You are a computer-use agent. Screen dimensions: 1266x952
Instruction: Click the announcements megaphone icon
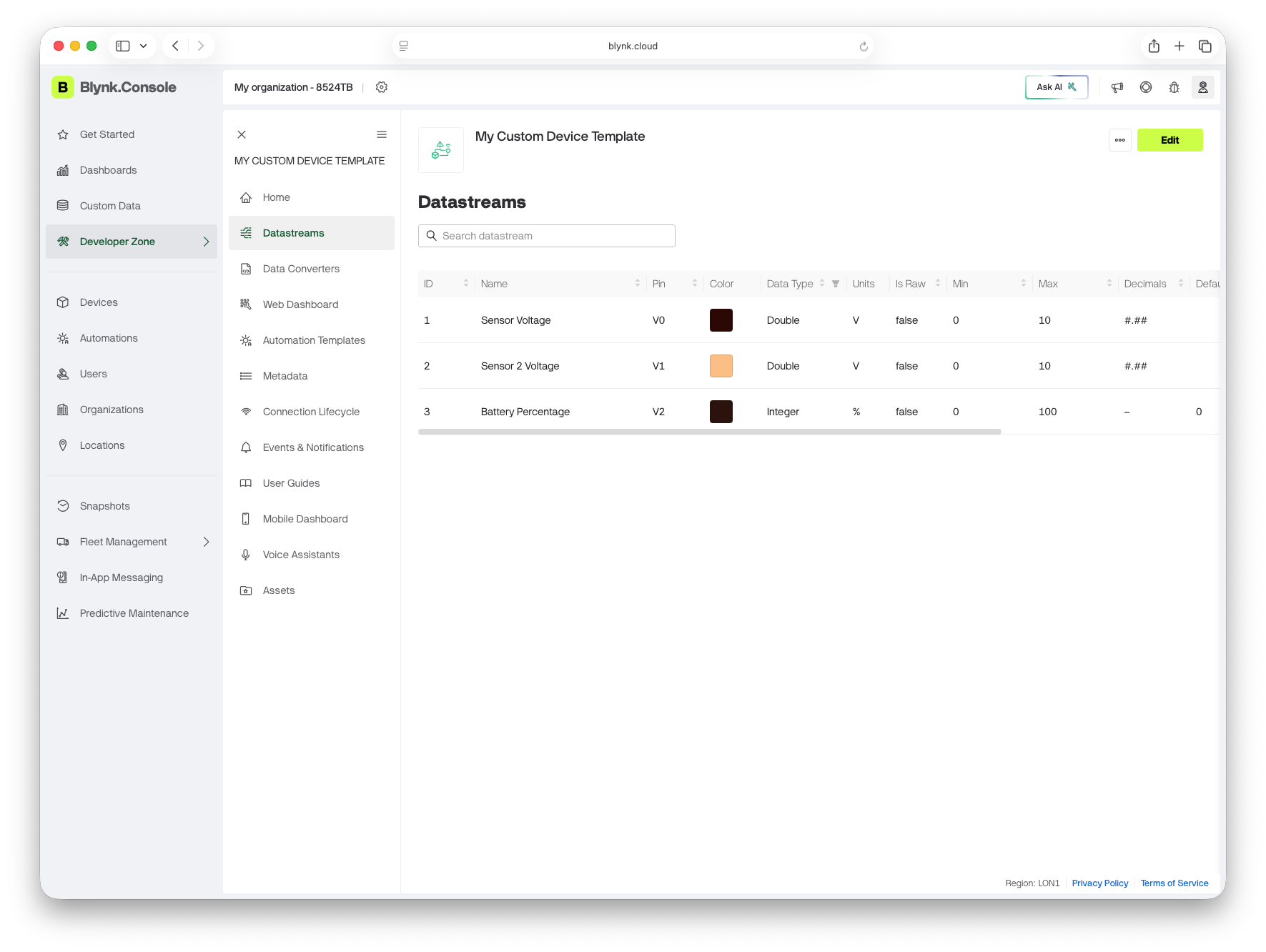[1117, 87]
